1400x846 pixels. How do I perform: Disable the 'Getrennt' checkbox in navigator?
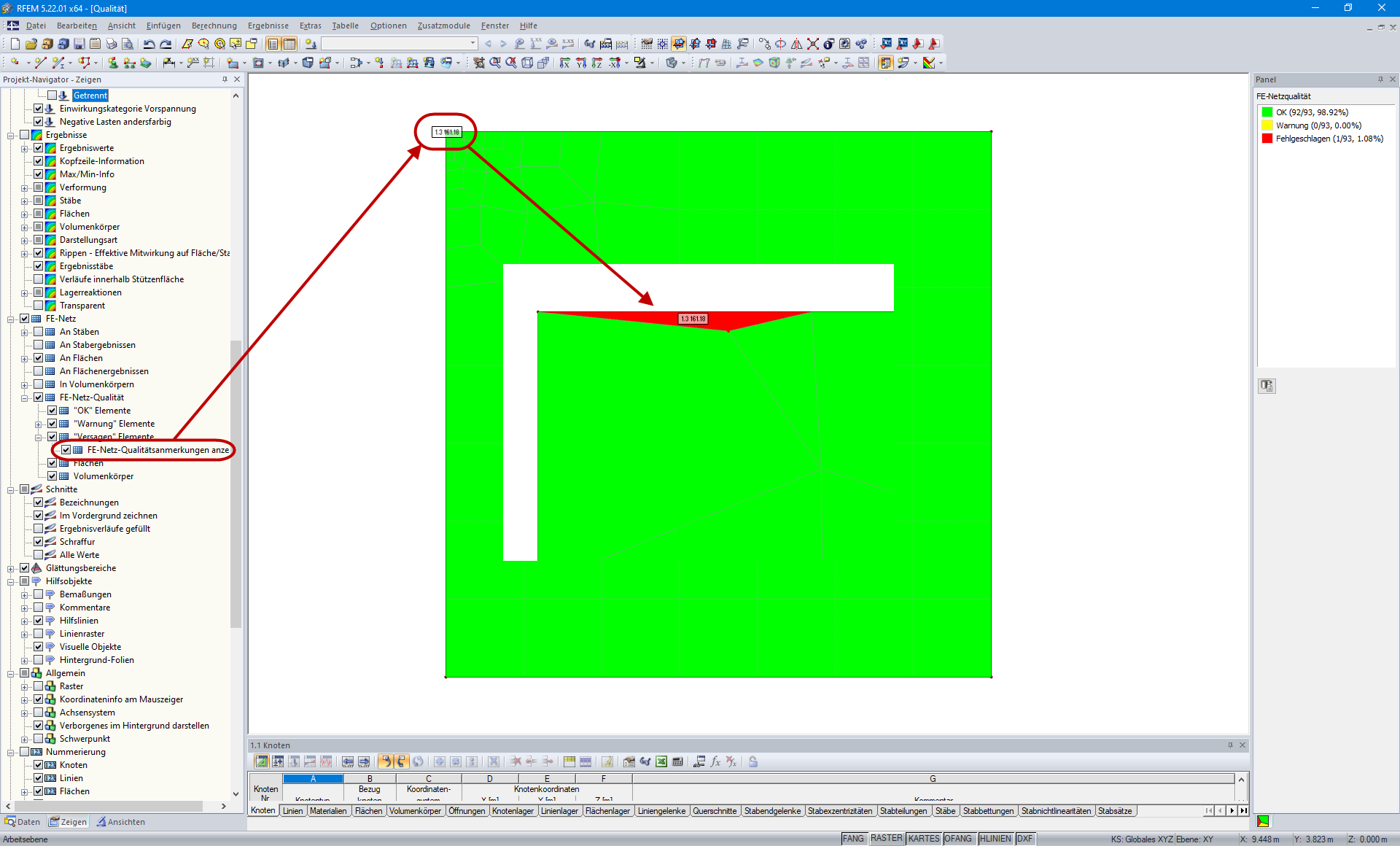point(52,95)
